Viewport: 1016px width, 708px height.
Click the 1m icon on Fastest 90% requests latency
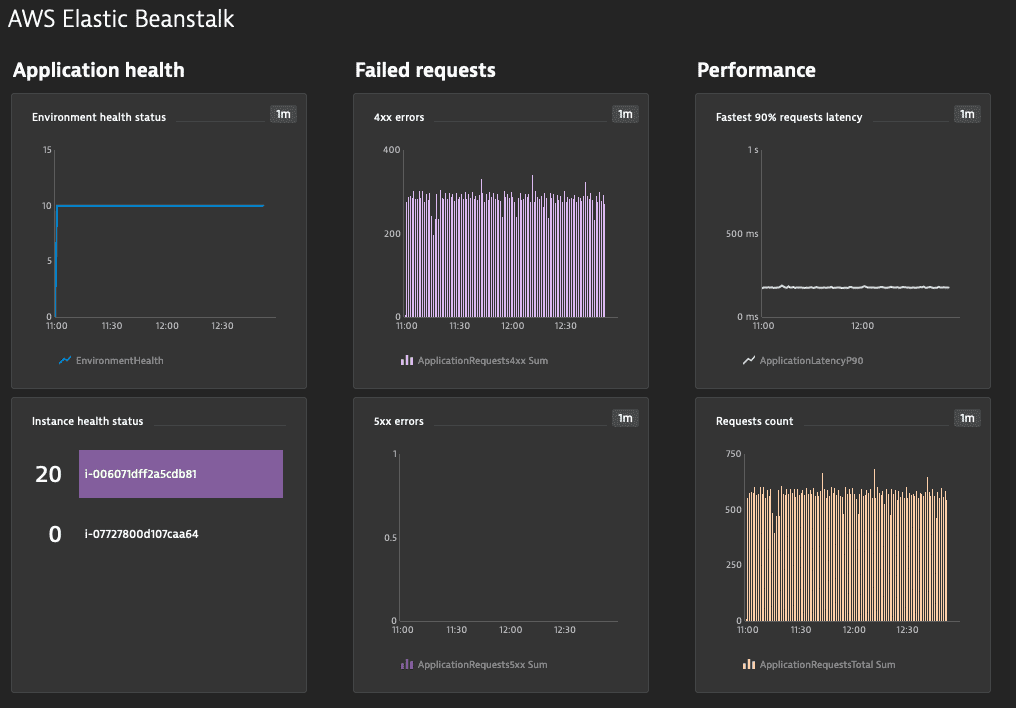pyautogui.click(x=967, y=114)
